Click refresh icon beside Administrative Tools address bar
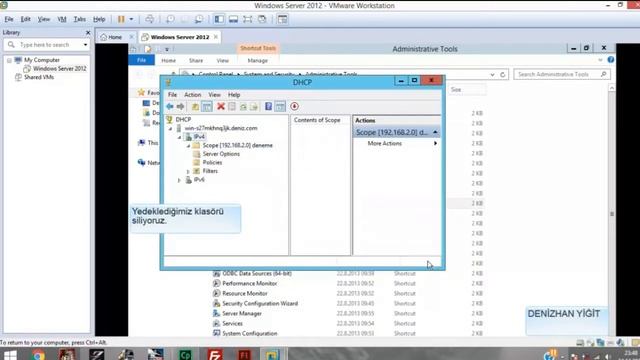This screenshot has height=360, width=640. point(502,75)
